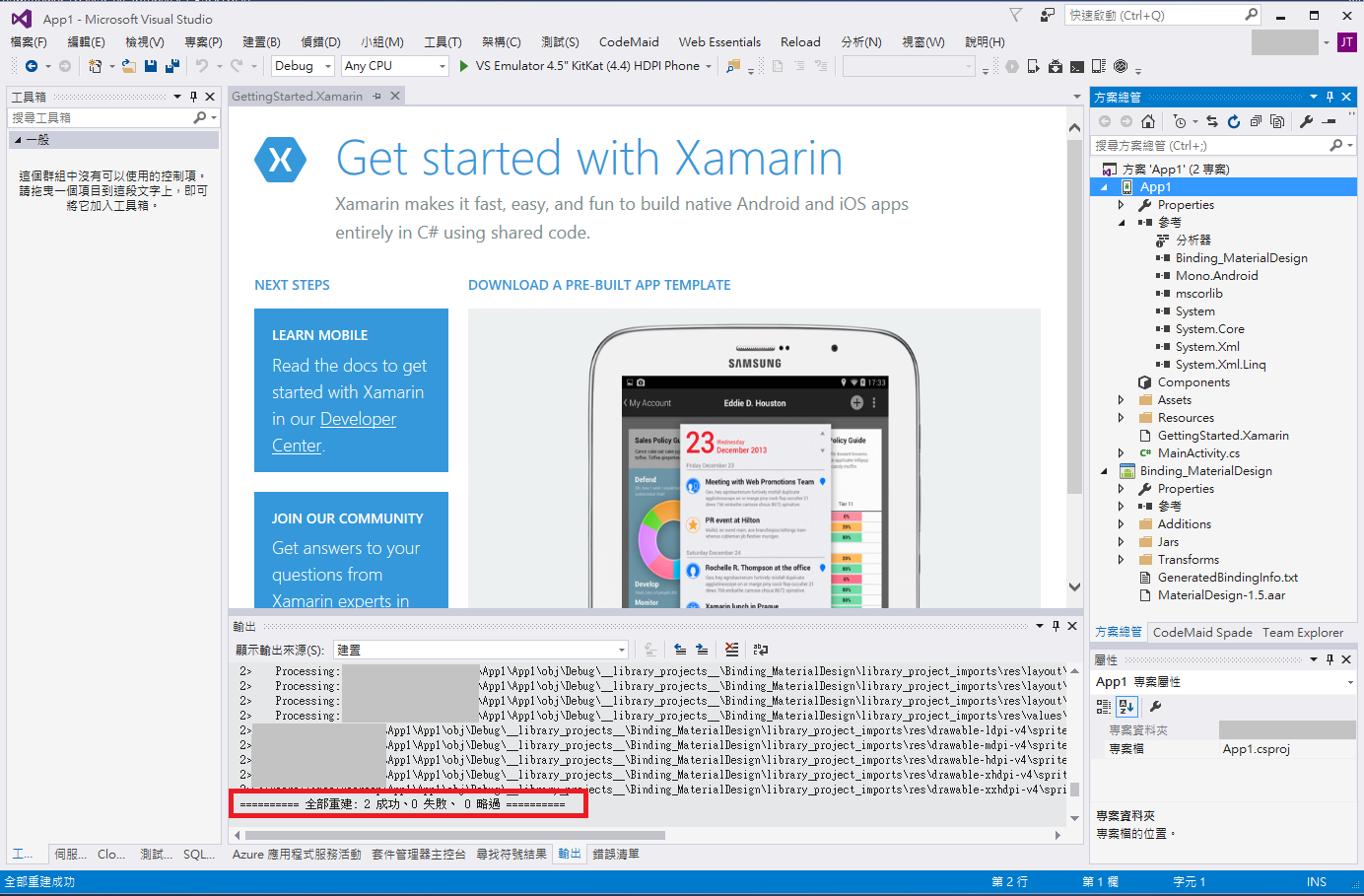Select MainActivity.cs in Solution Explorer
1364x896 pixels.
pyautogui.click(x=1198, y=453)
